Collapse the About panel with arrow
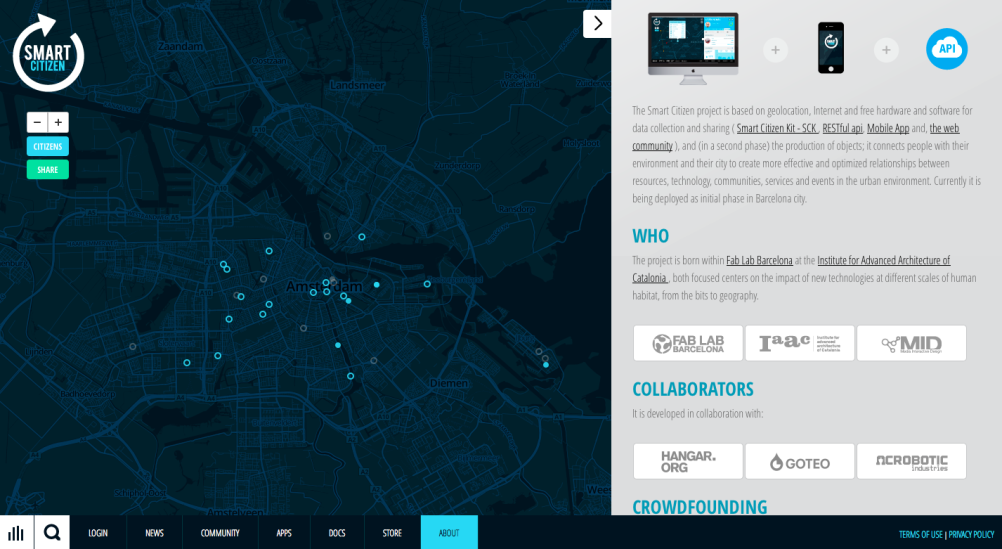Viewport: 1002px width, 549px height. 597,24
